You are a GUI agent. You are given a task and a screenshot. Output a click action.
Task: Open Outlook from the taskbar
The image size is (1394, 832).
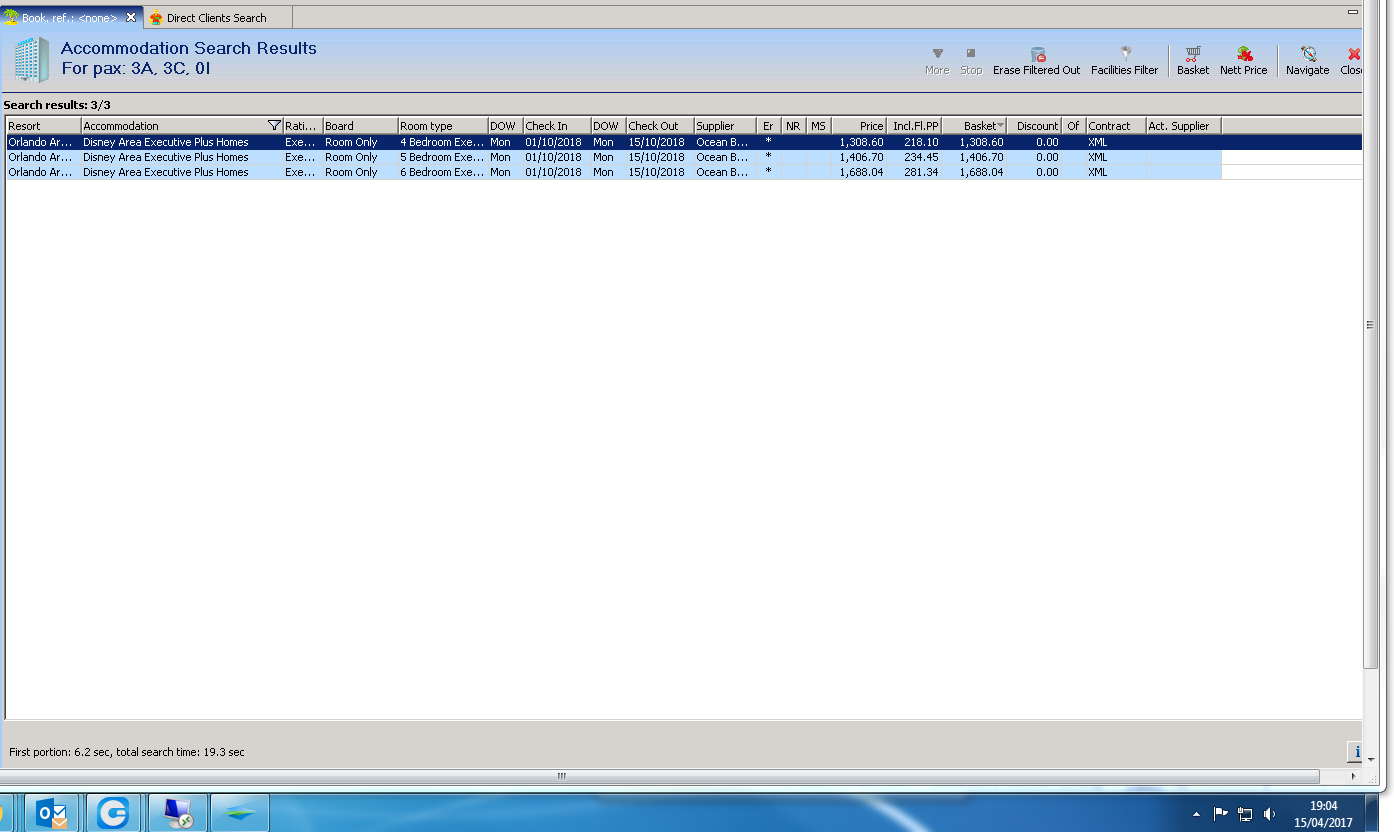pos(51,813)
